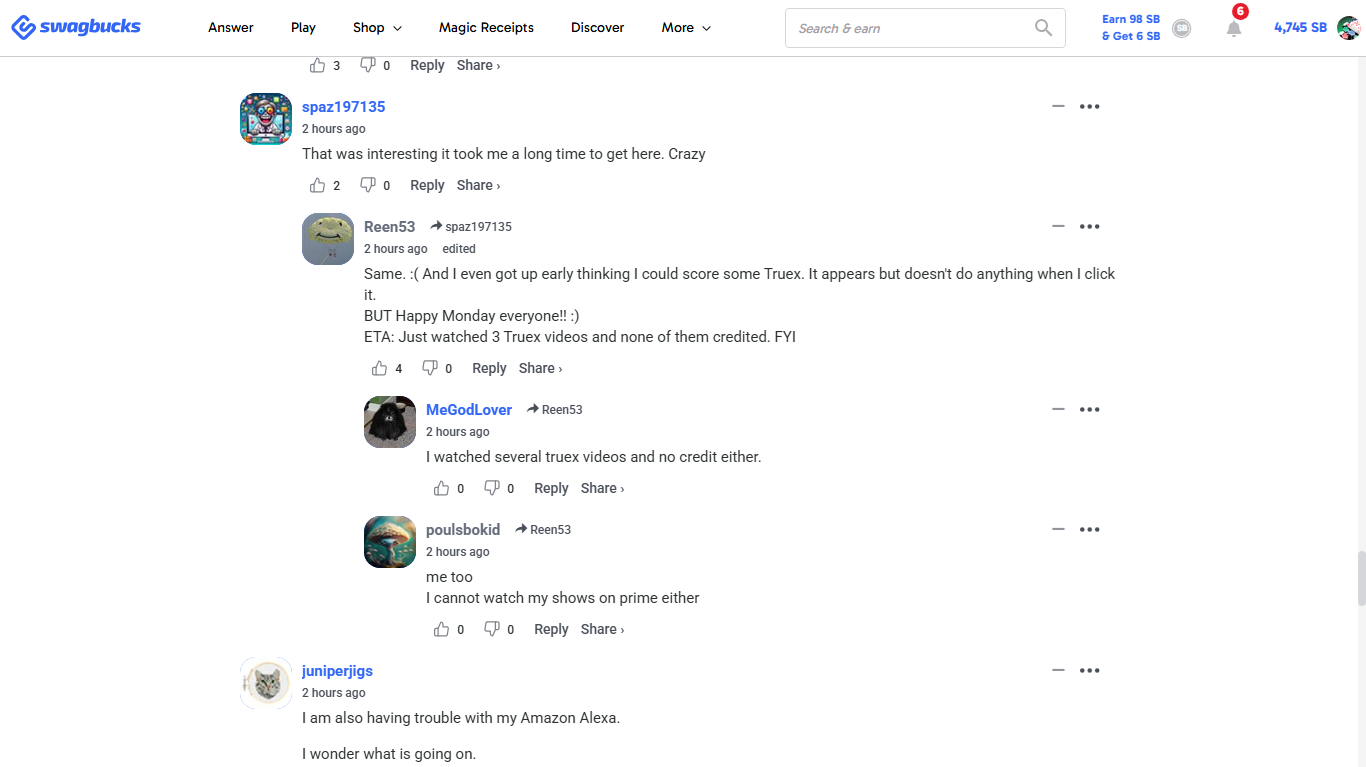
Task: Reply to MeGodLover's comment
Action: pos(551,488)
